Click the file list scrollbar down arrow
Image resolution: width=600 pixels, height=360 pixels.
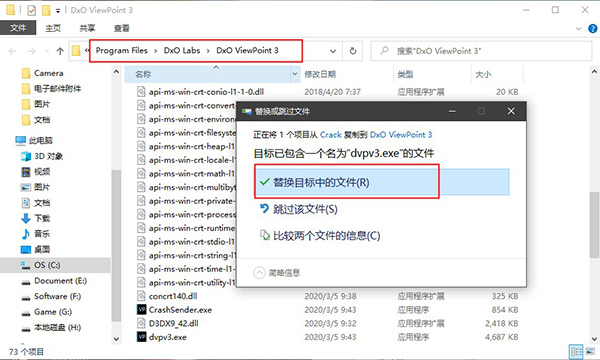tap(594, 339)
